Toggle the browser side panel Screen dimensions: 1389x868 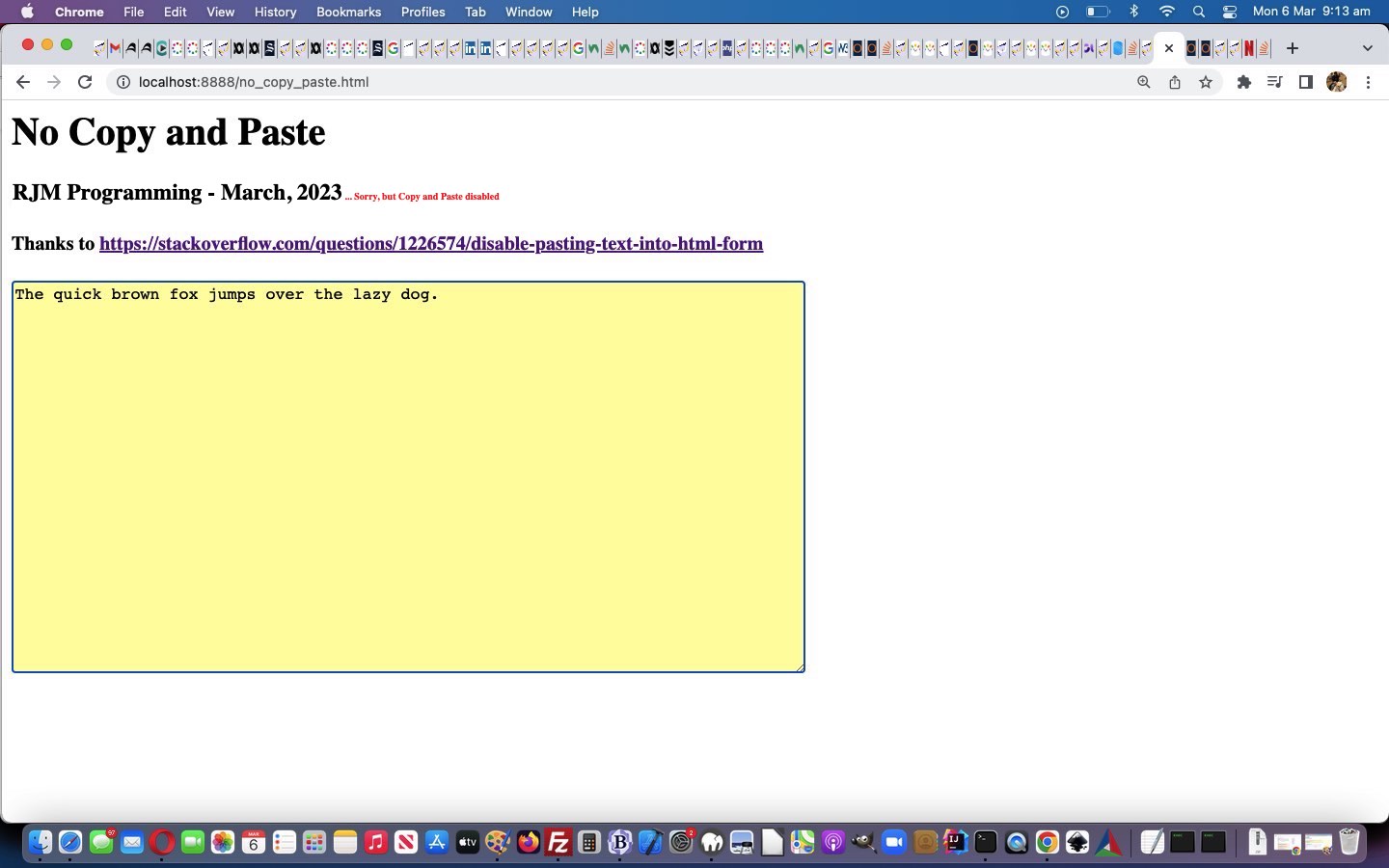tap(1305, 82)
